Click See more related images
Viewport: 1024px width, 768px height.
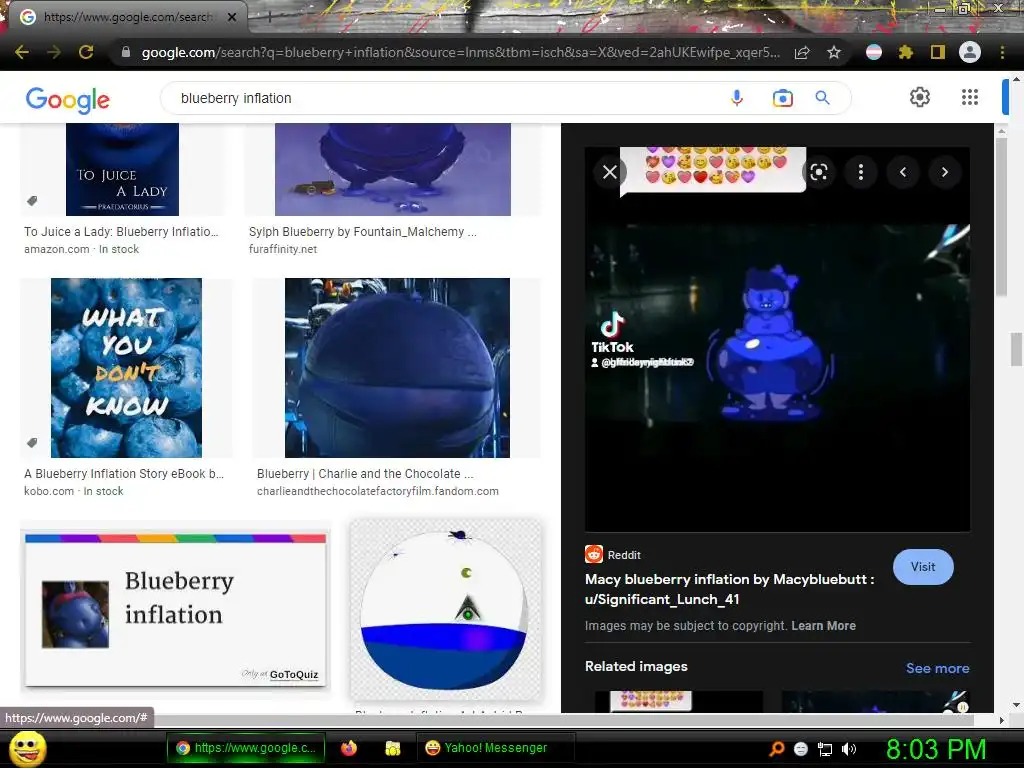coord(937,668)
